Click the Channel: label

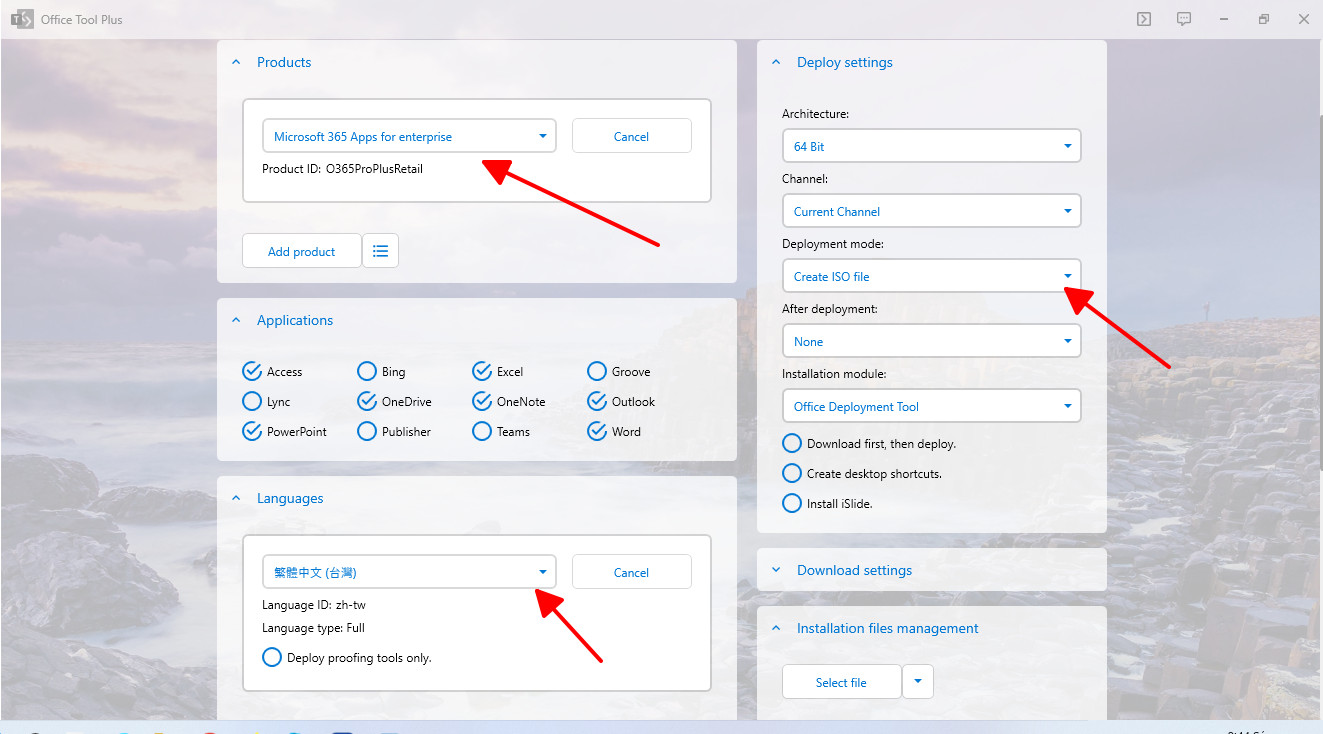pos(805,179)
